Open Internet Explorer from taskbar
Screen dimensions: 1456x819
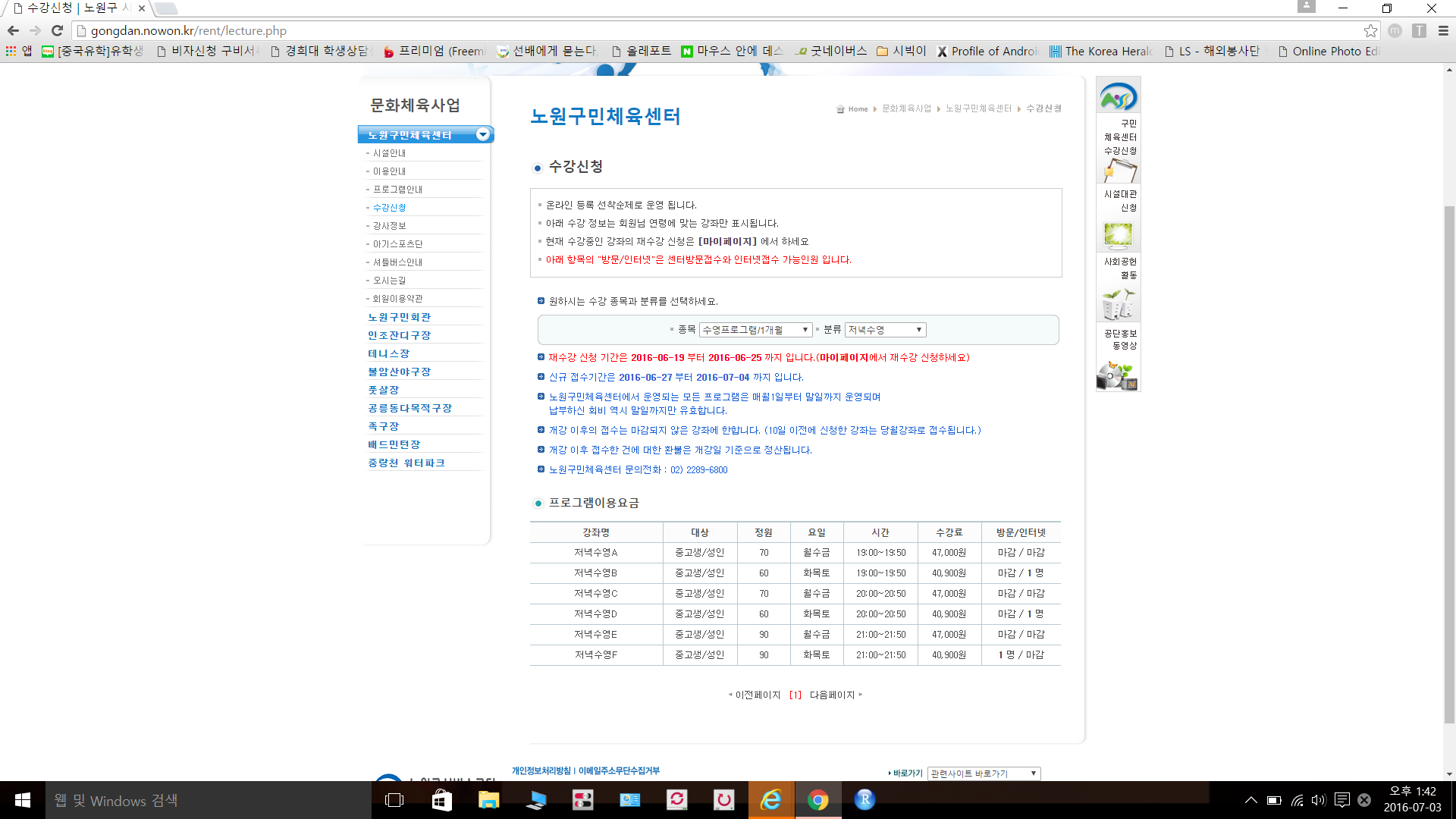[771, 800]
